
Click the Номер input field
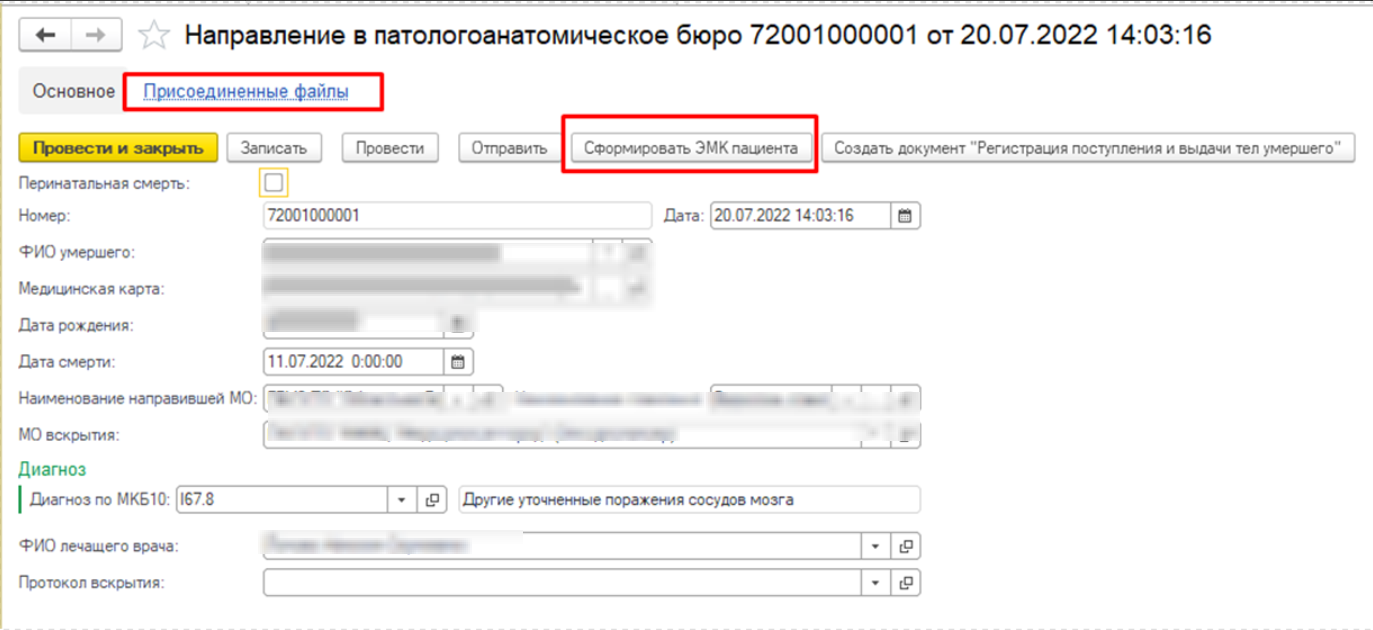(456, 216)
